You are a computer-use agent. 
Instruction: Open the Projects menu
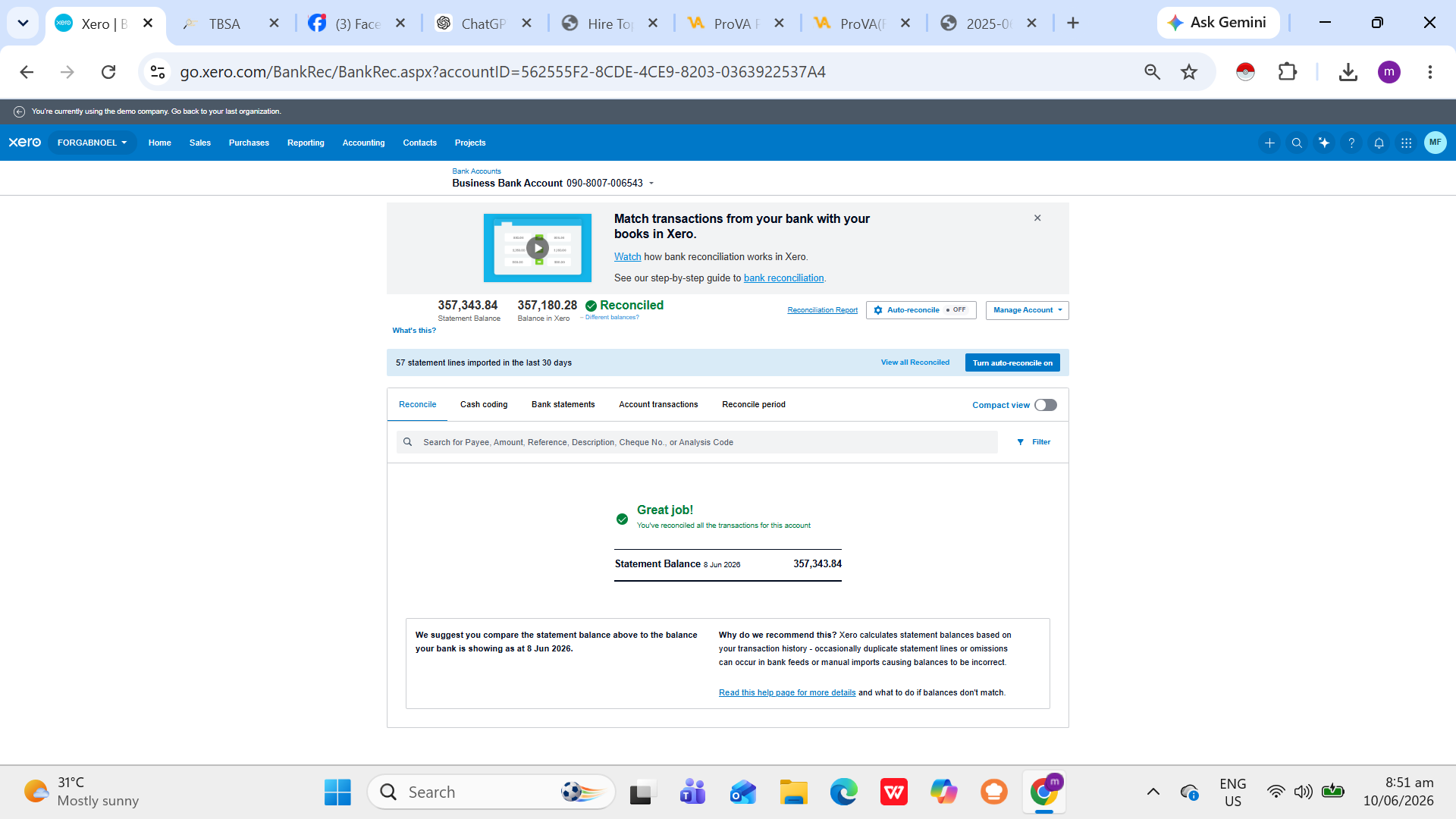click(470, 143)
